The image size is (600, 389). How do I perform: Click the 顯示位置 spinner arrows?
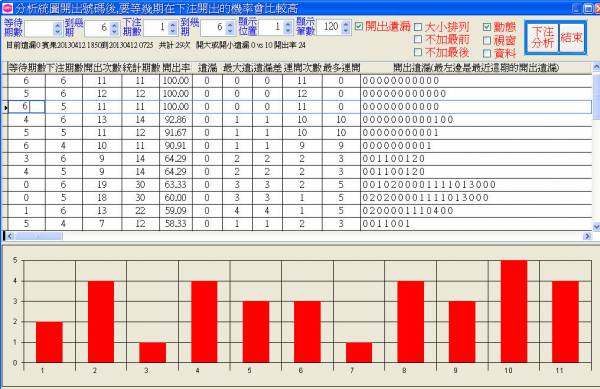(x=289, y=28)
